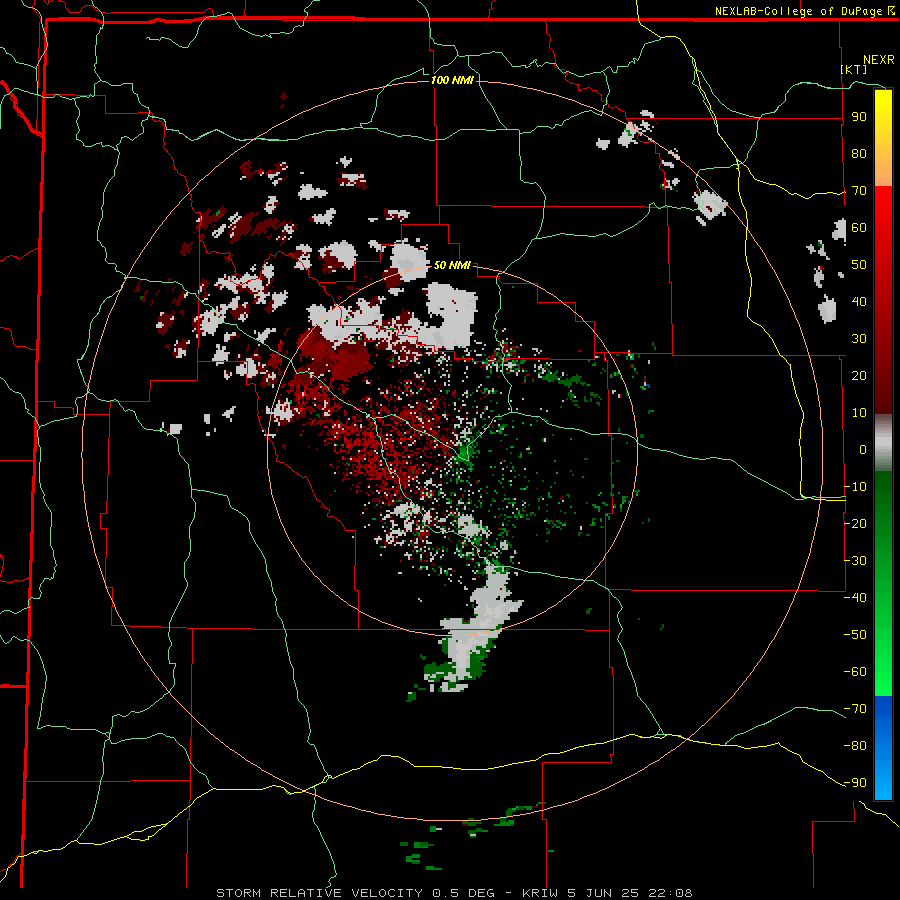Click the positive 90 scale value
This screenshot has height=900, width=900.
[x=859, y=117]
